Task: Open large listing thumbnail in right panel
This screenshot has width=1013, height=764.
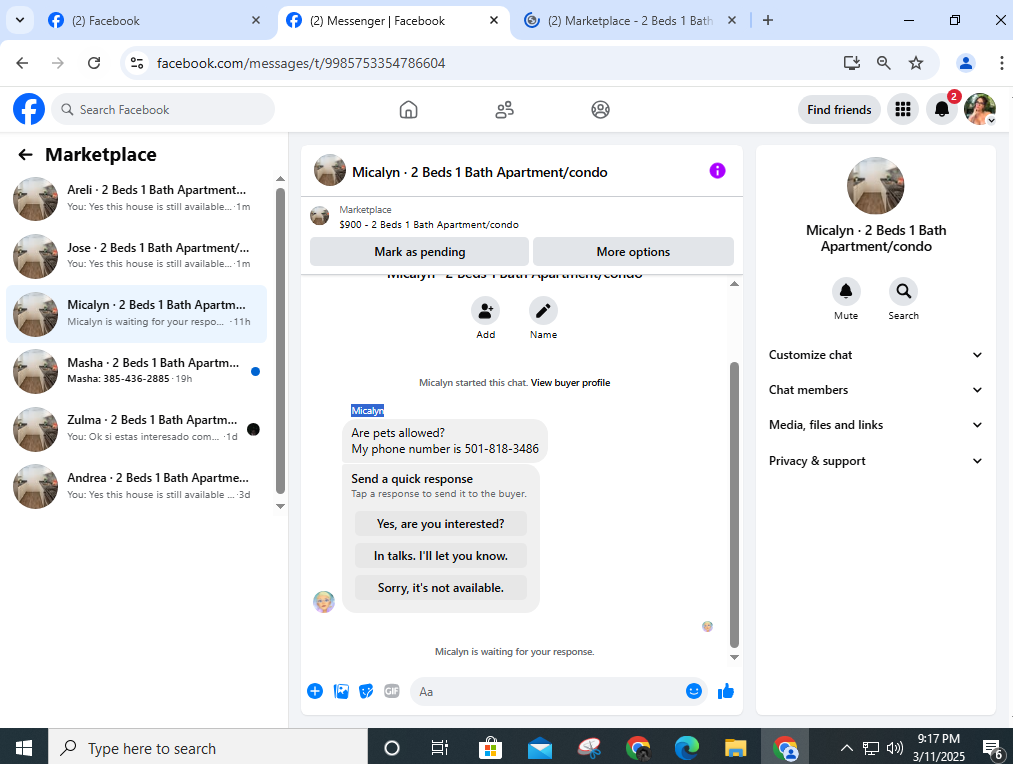Action: click(875, 185)
